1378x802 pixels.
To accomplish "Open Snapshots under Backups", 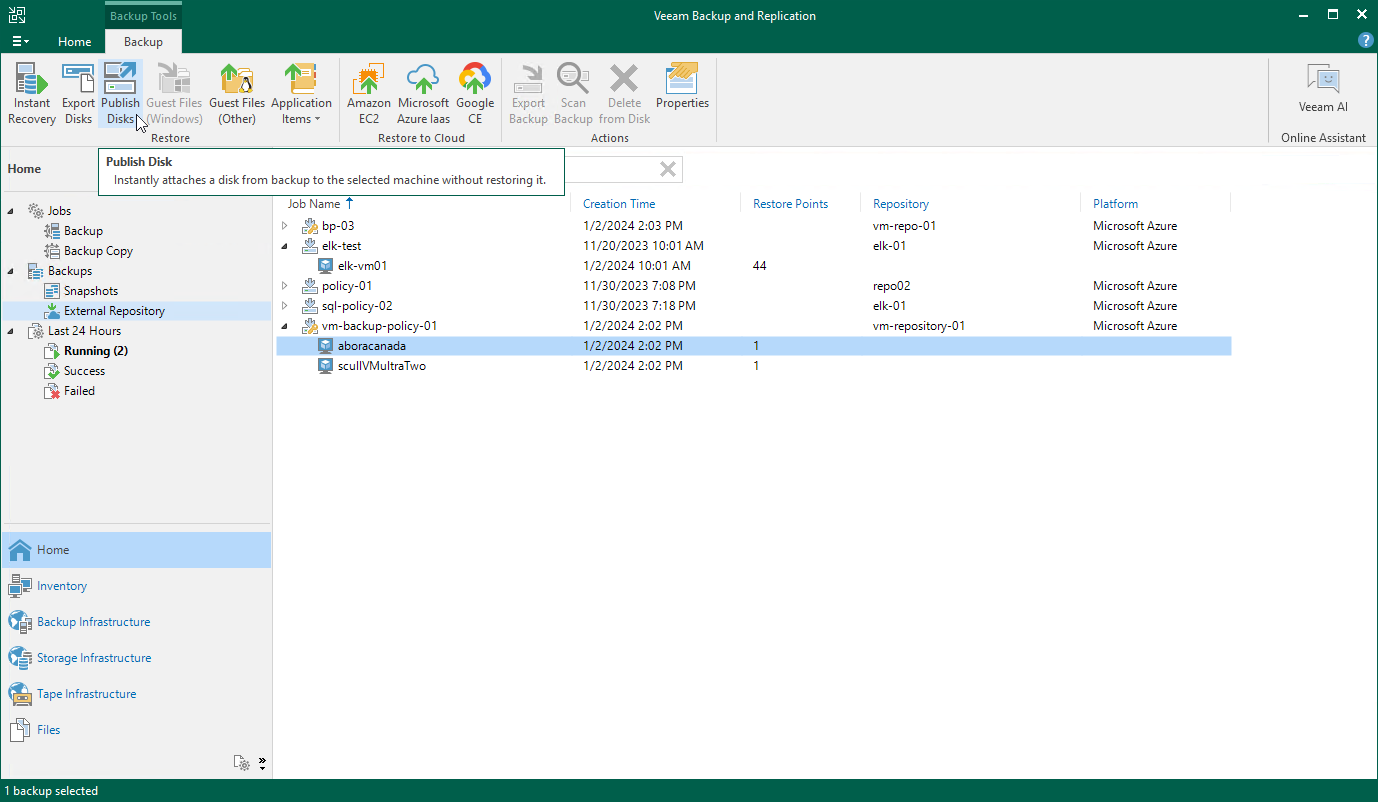I will (91, 291).
